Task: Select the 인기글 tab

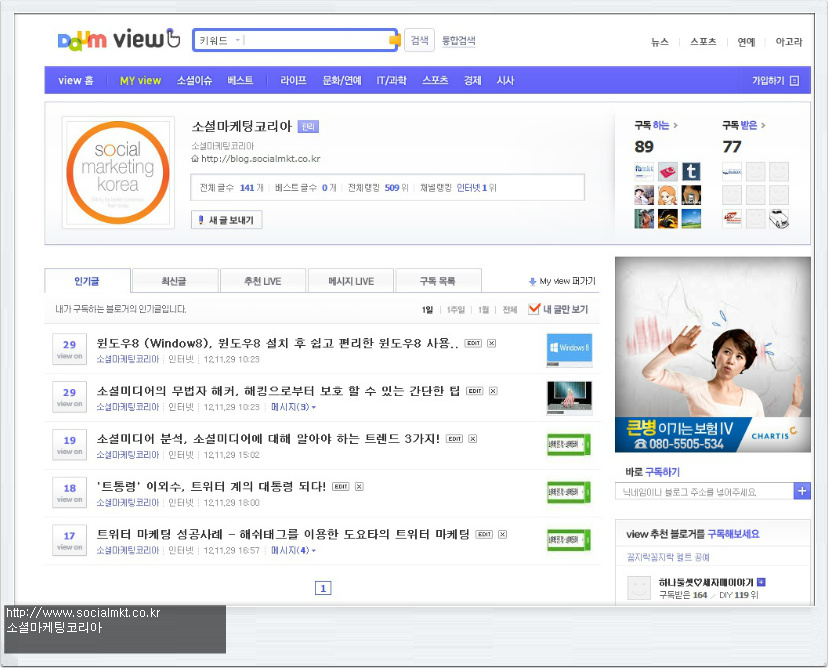Action: 87,280
